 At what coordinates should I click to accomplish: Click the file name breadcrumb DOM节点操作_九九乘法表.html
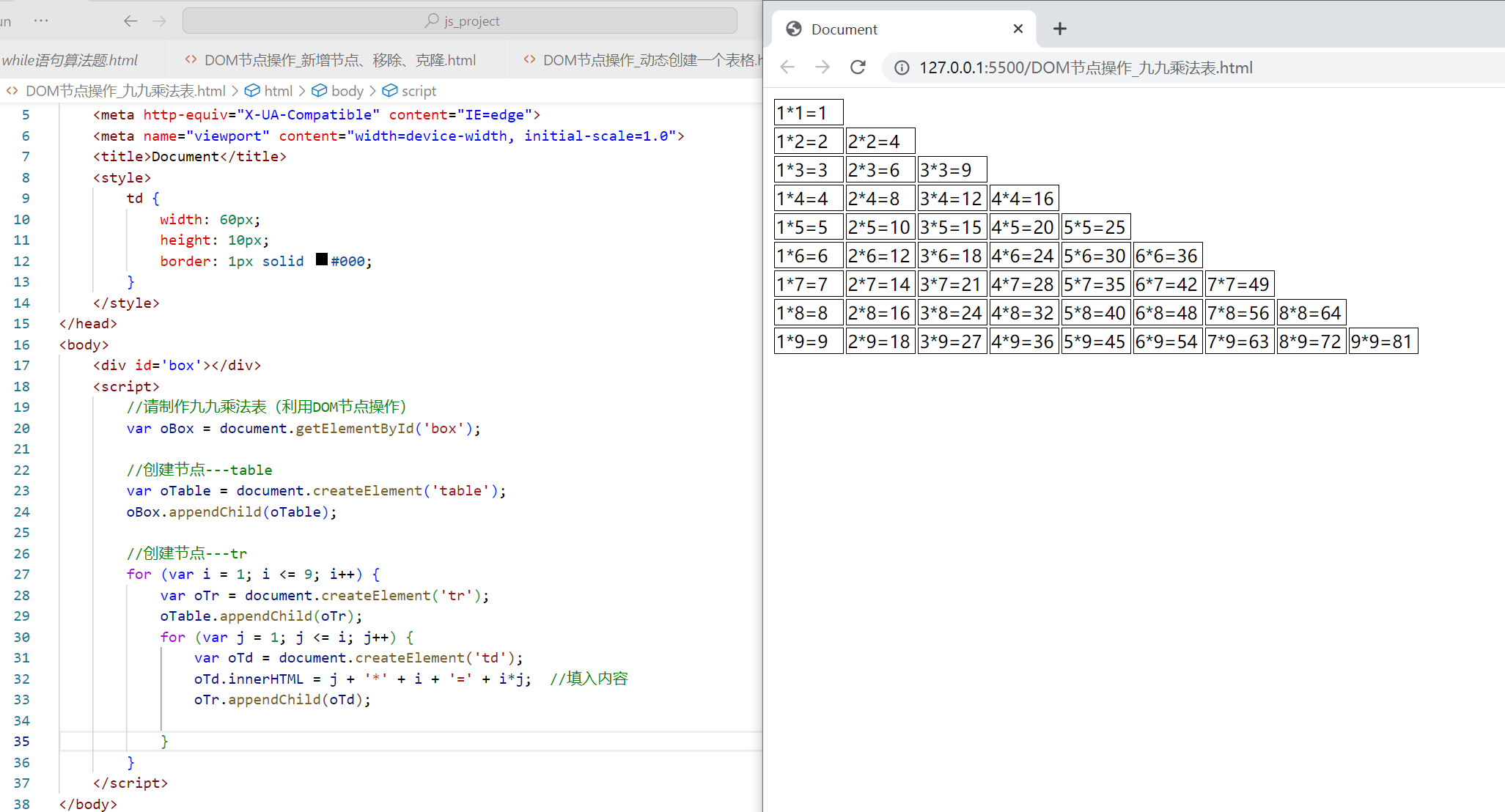click(125, 91)
